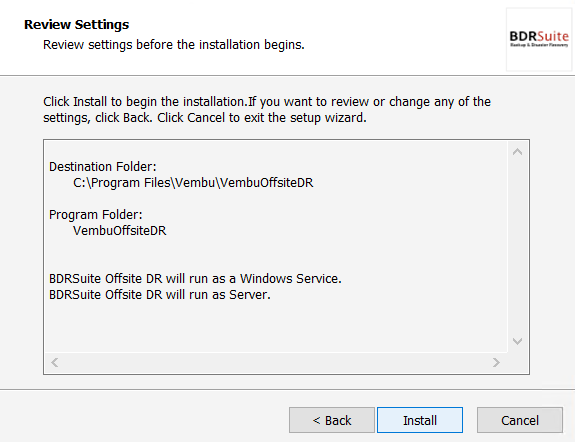Click the horizontal scrollbar track of settings box
The width and height of the screenshot is (575, 442).
click(275, 362)
